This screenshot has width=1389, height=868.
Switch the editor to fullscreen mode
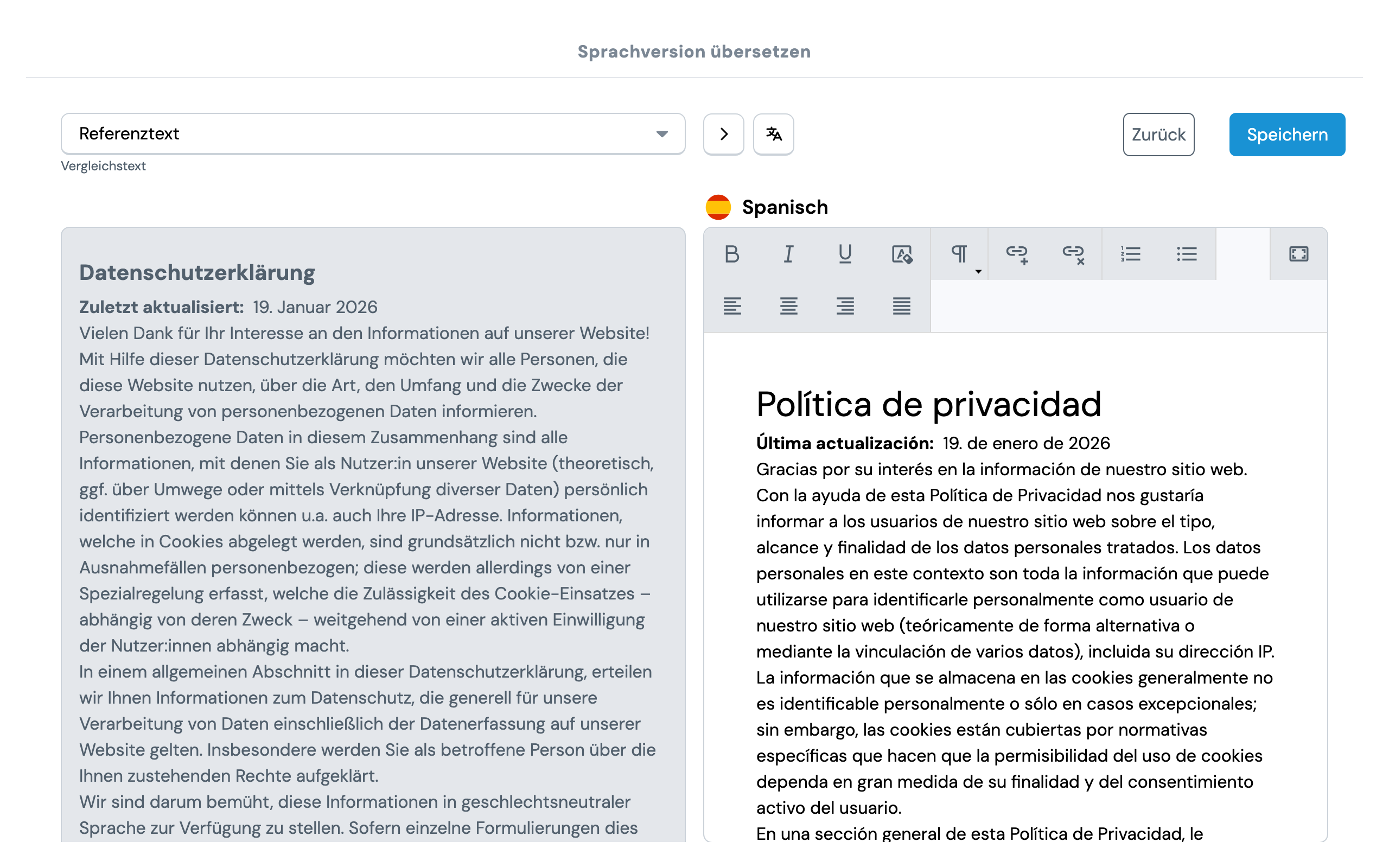point(1298,254)
